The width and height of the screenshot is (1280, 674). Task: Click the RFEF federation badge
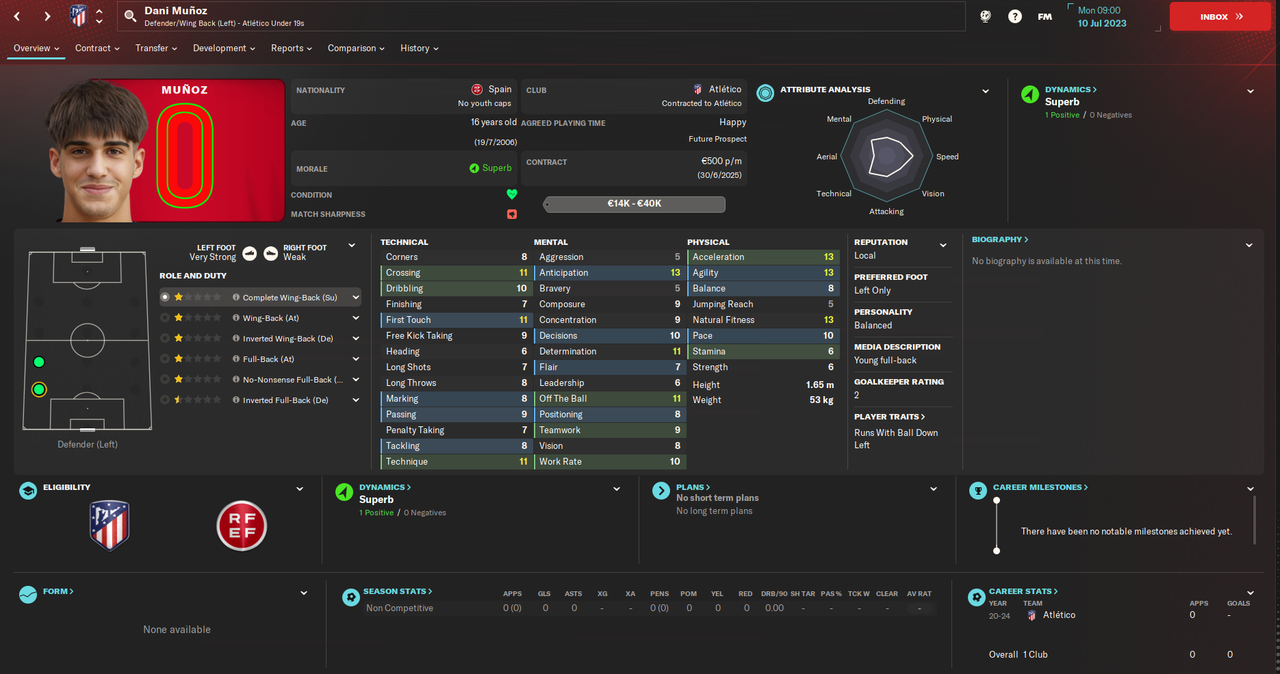(x=242, y=526)
